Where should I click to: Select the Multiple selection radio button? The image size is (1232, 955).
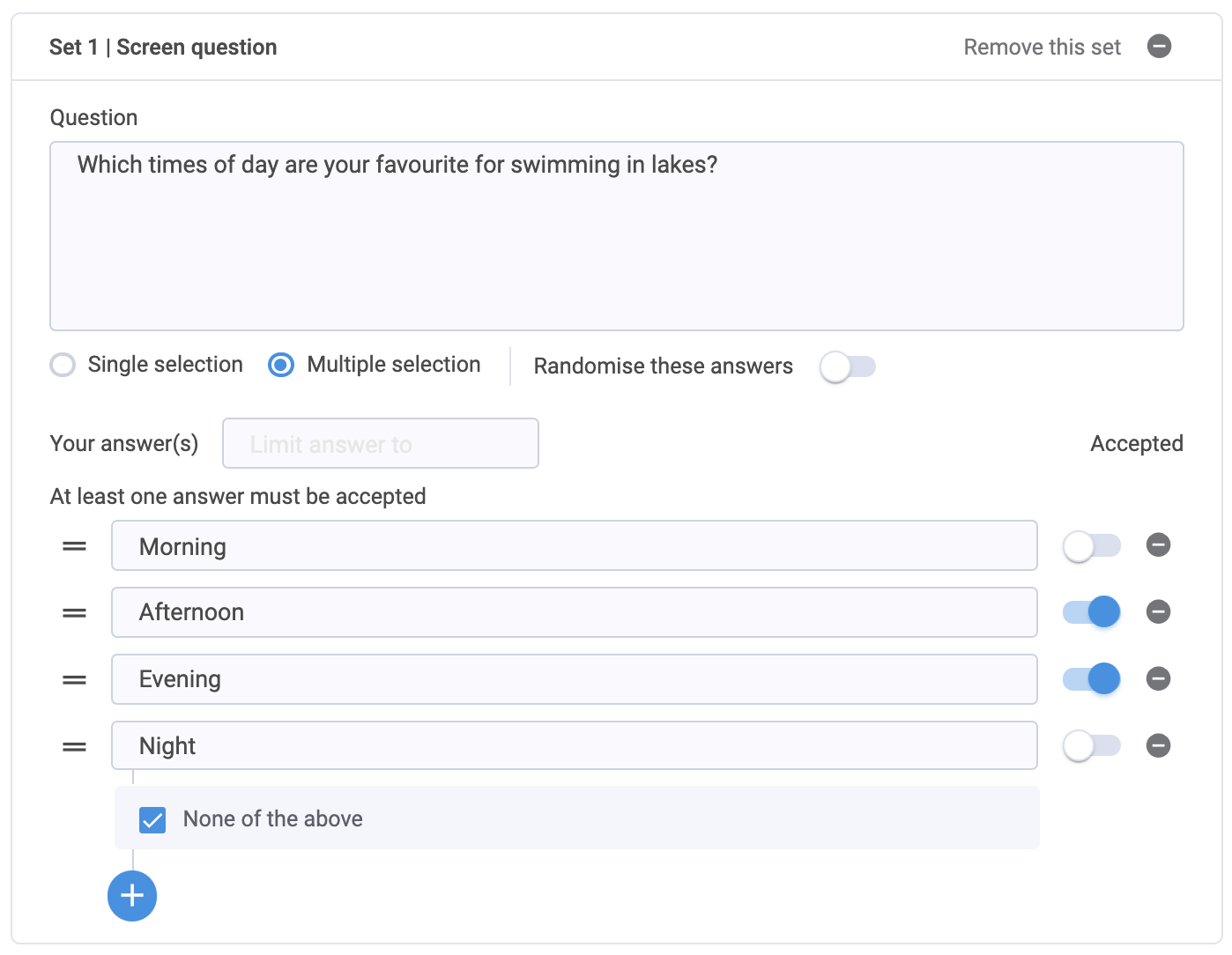click(281, 365)
